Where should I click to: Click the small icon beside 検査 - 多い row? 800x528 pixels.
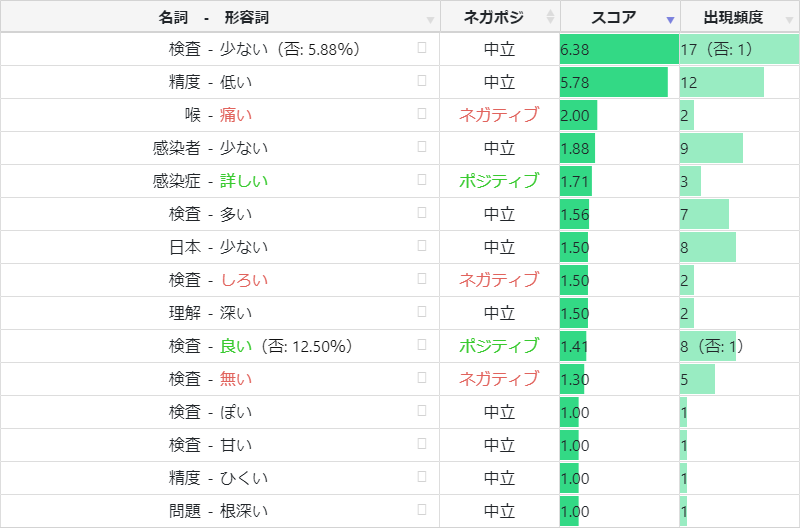pos(422,213)
